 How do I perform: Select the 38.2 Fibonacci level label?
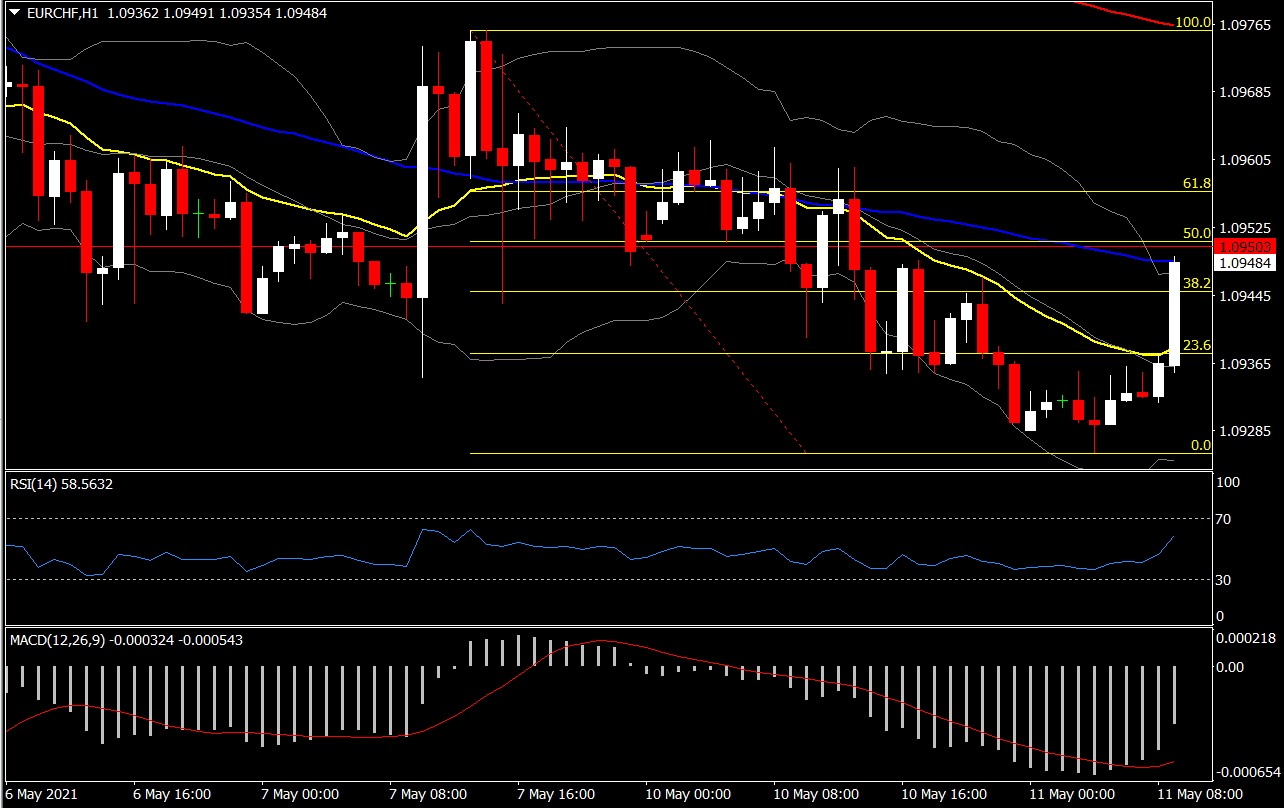(x=1197, y=284)
